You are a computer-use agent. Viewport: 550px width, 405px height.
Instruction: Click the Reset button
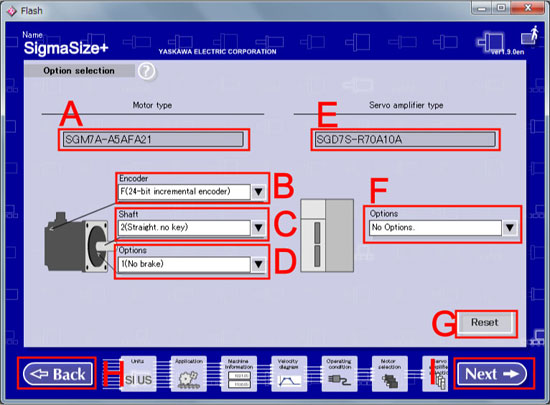point(485,323)
